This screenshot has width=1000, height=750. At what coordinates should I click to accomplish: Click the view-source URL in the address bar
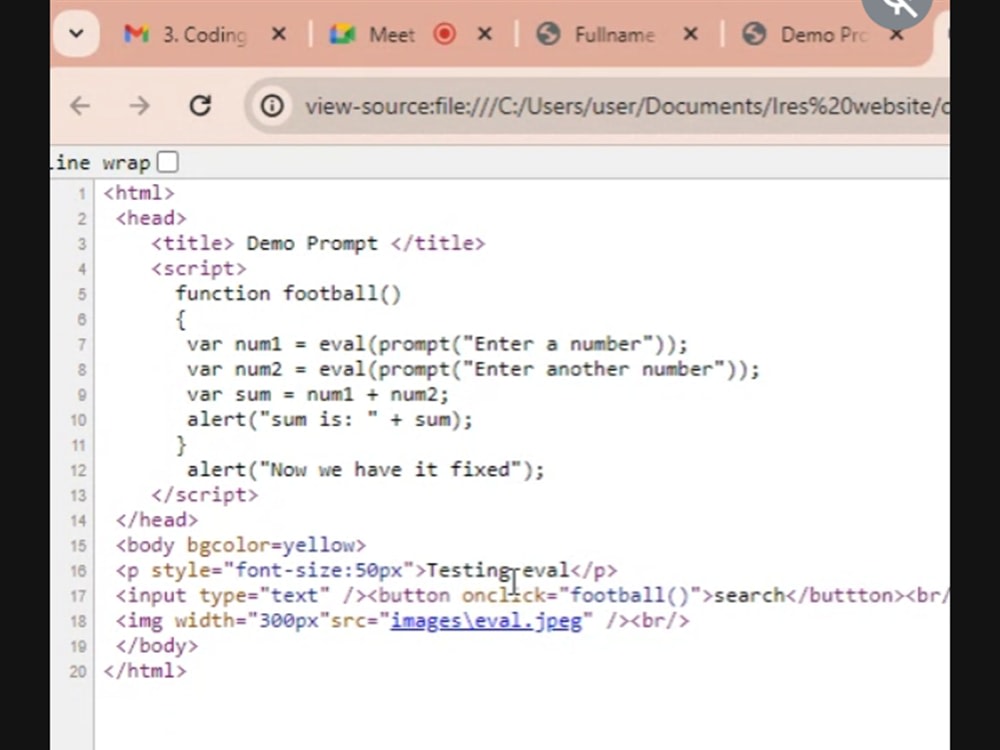[626, 106]
